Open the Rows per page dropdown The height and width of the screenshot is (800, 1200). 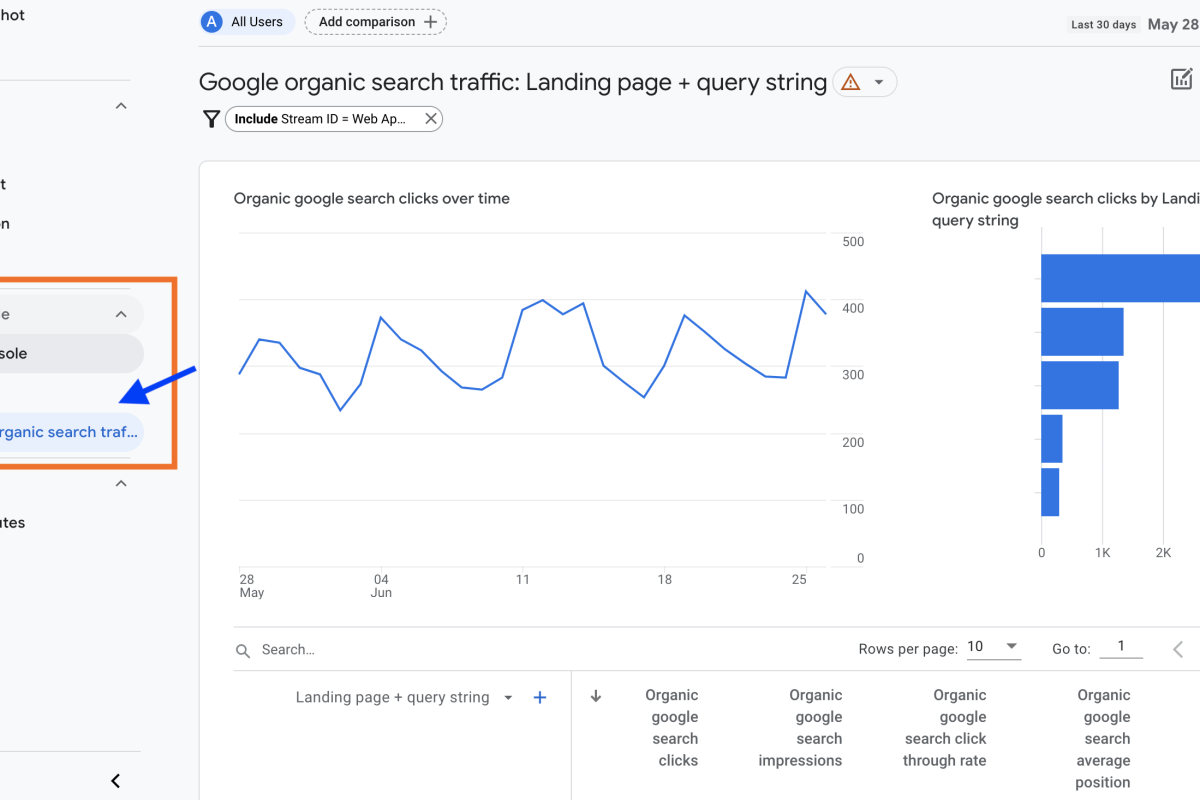993,648
